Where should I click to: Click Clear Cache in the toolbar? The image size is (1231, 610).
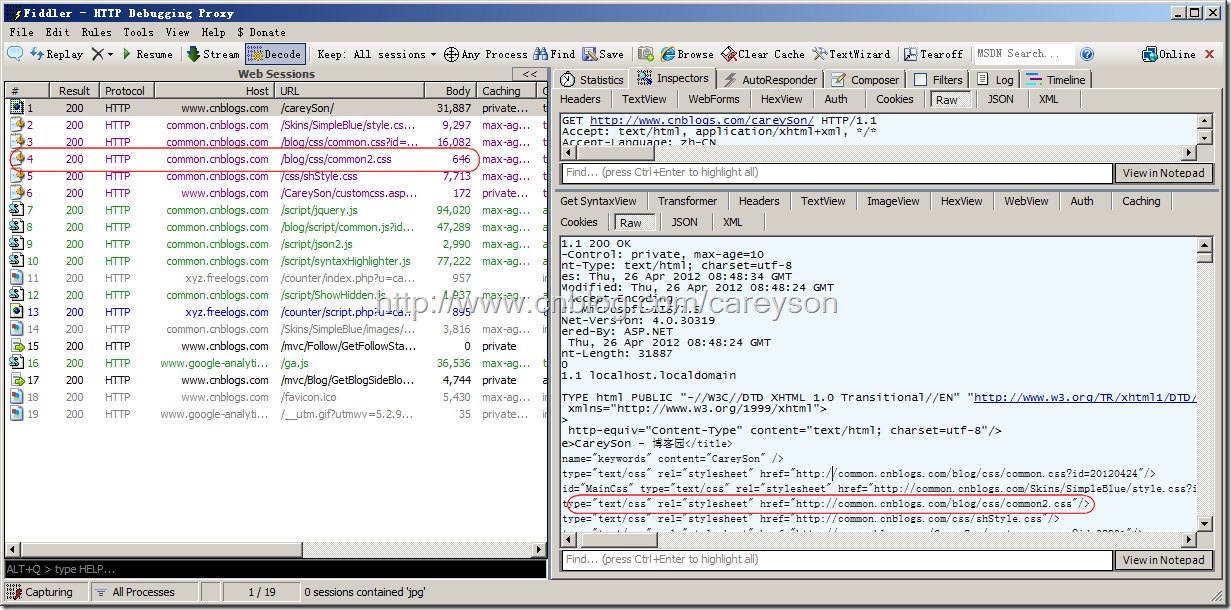point(763,54)
